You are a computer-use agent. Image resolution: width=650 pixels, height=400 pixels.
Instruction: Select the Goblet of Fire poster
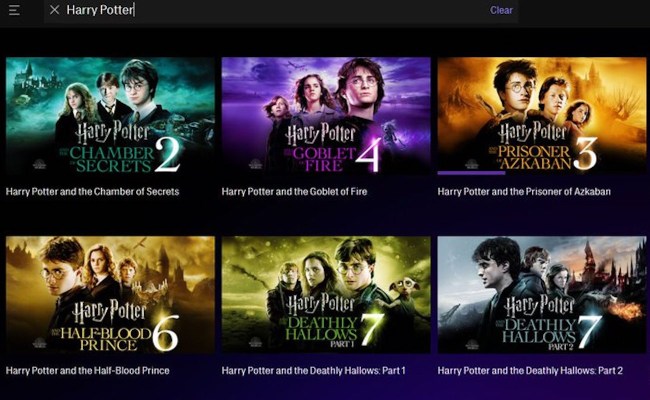(326, 115)
